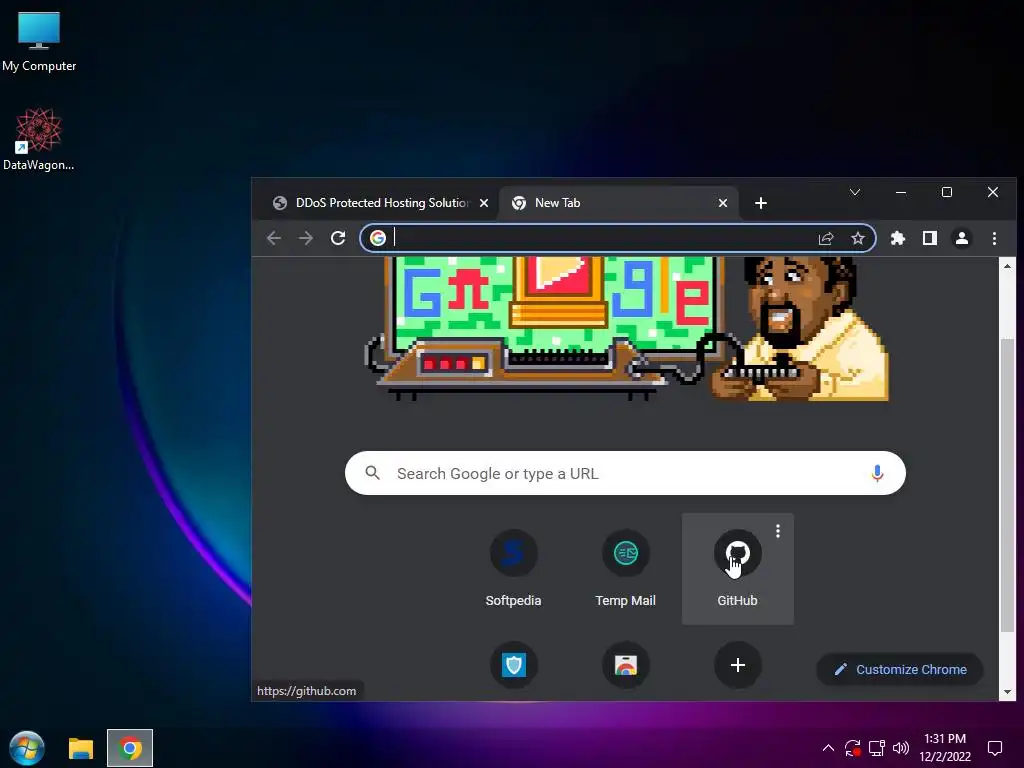
Task: Toggle Chrome side panel
Action: click(929, 238)
